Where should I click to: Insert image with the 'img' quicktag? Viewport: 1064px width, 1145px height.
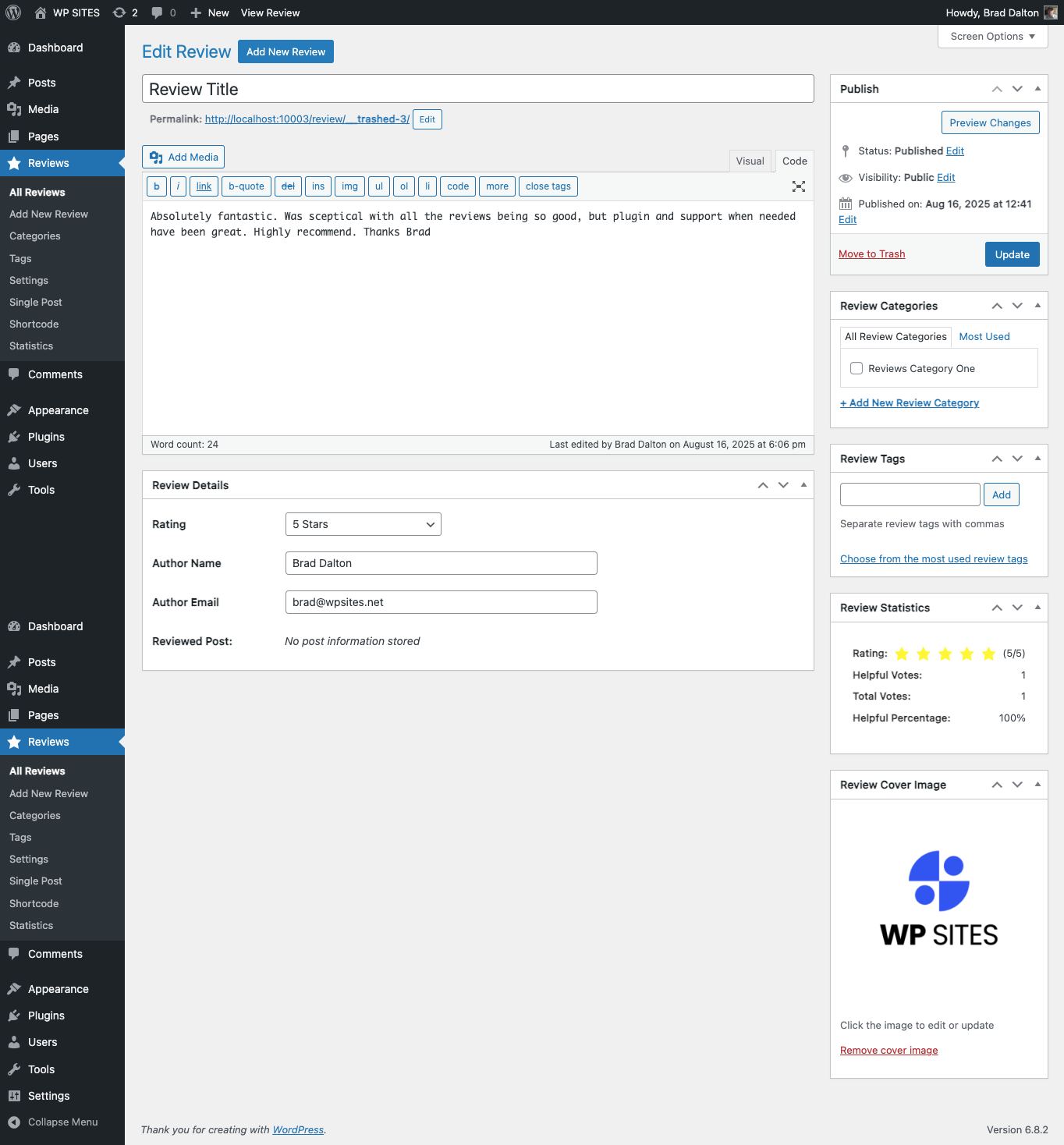pos(349,186)
